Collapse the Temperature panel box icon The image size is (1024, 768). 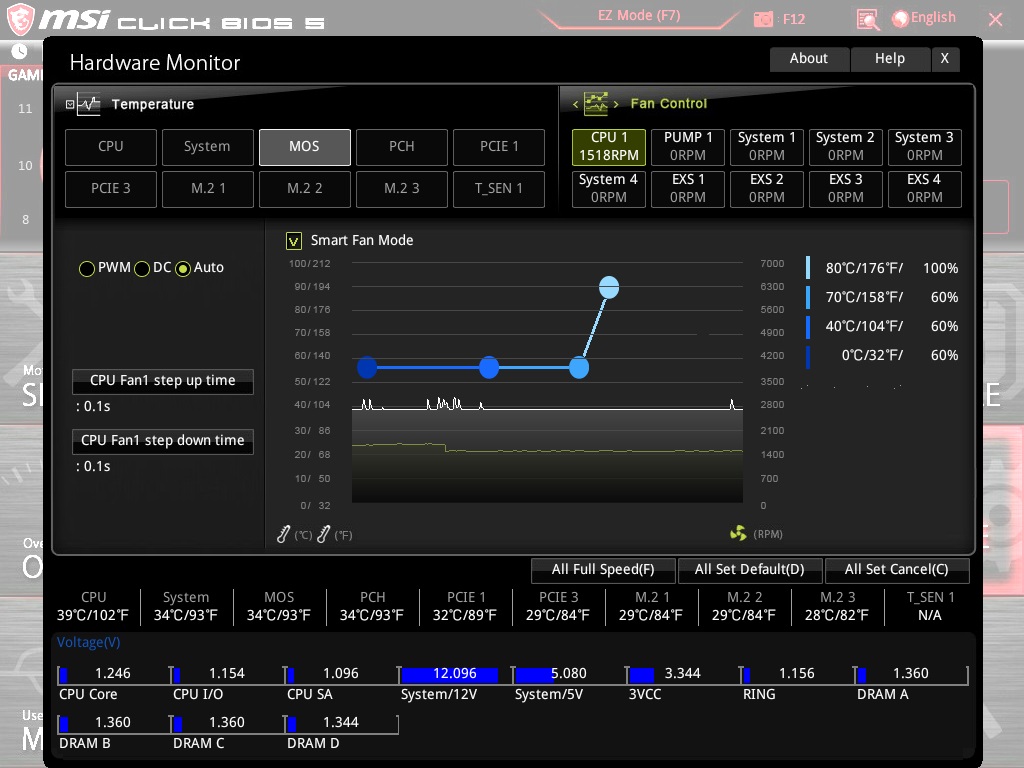[x=70, y=104]
